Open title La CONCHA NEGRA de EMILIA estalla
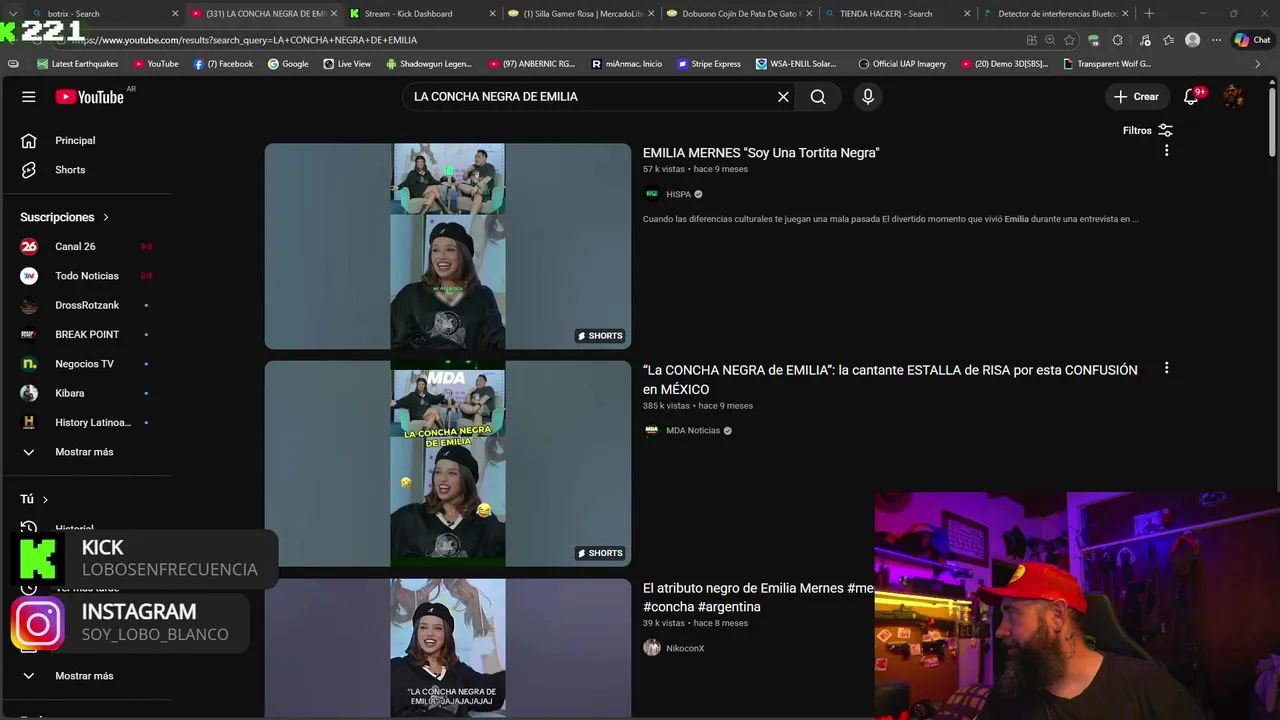This screenshot has width=1280, height=720. tap(890, 380)
